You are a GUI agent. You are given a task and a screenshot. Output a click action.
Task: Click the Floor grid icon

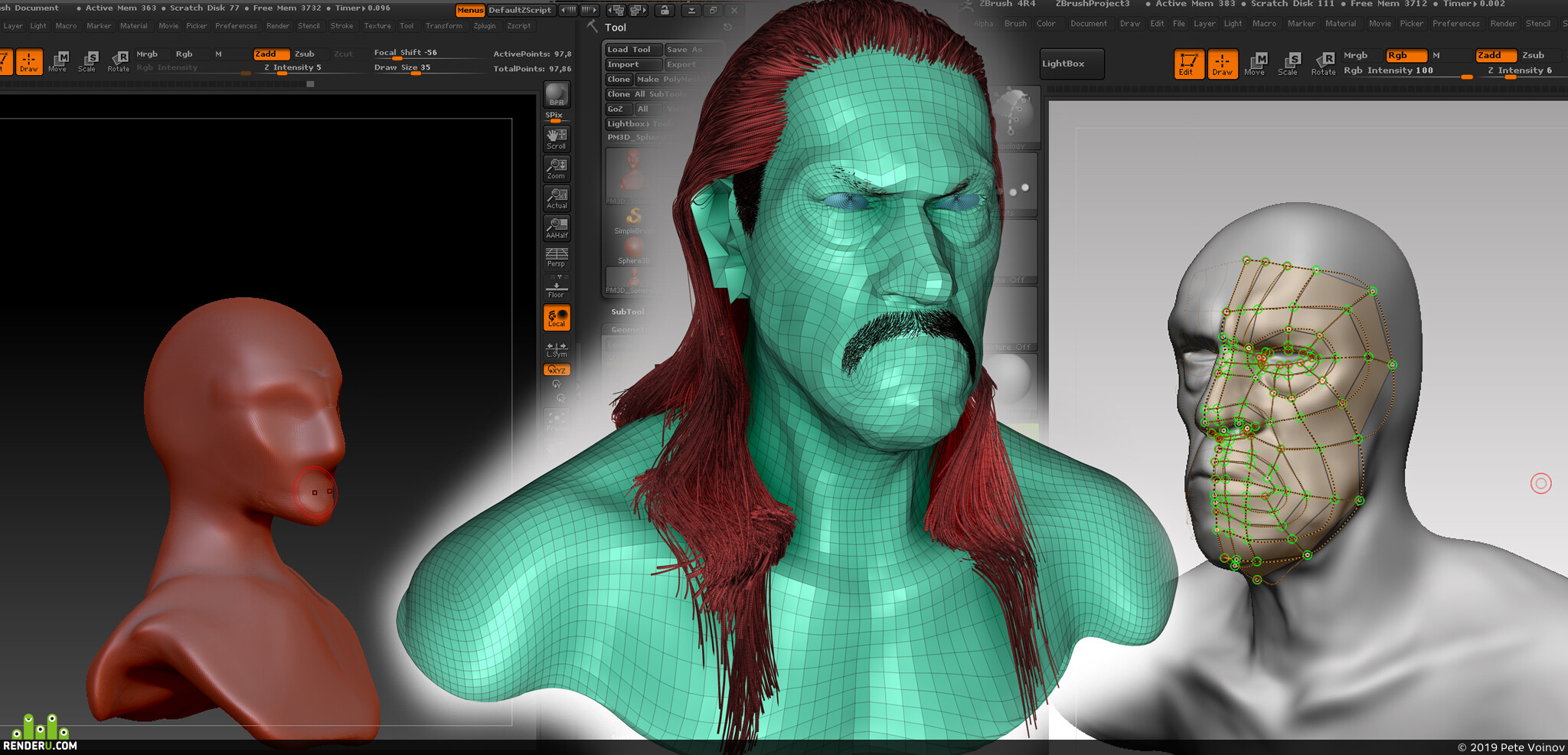pyautogui.click(x=557, y=289)
